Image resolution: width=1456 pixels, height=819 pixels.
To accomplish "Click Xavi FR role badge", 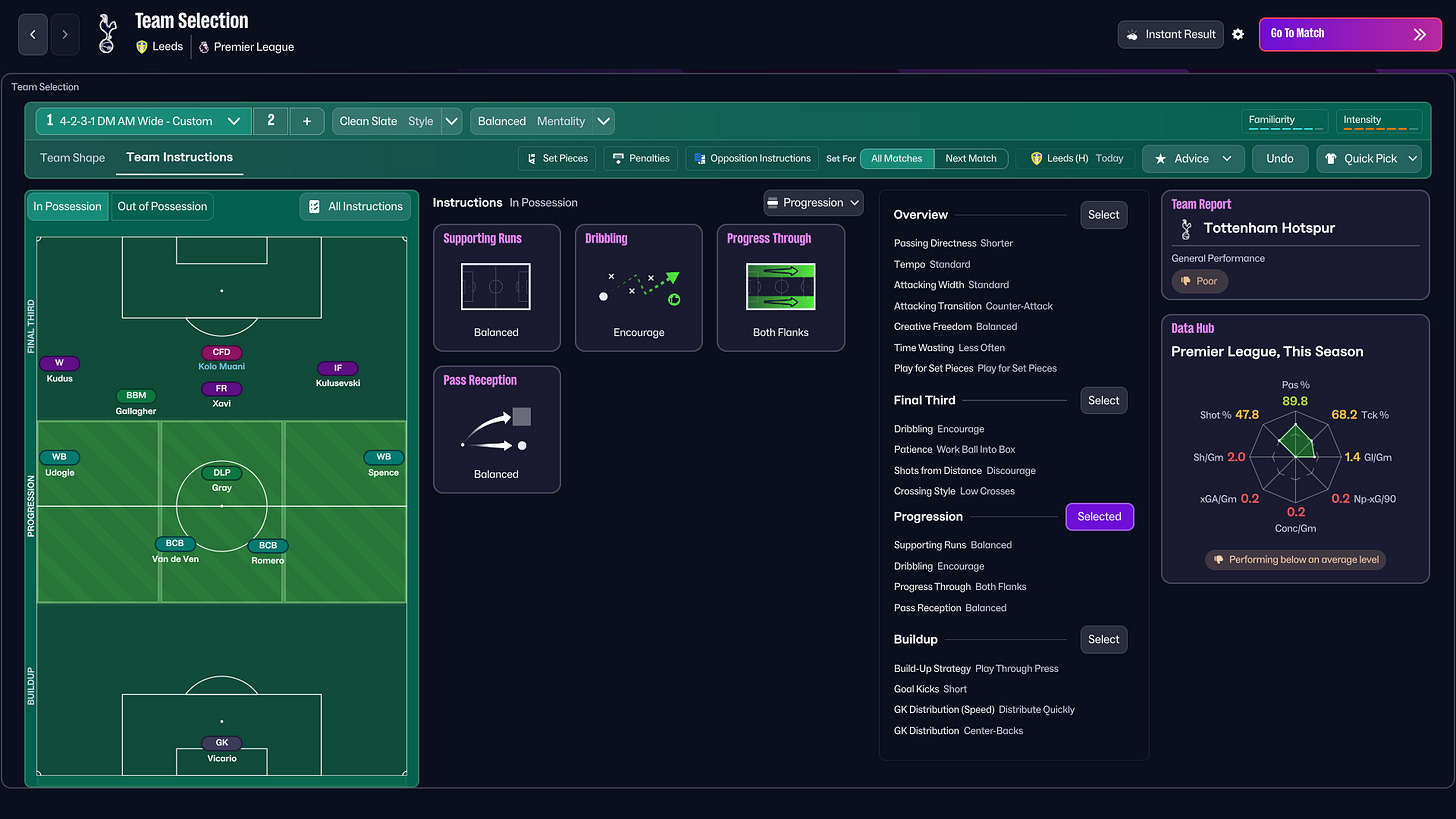I will (x=222, y=388).
